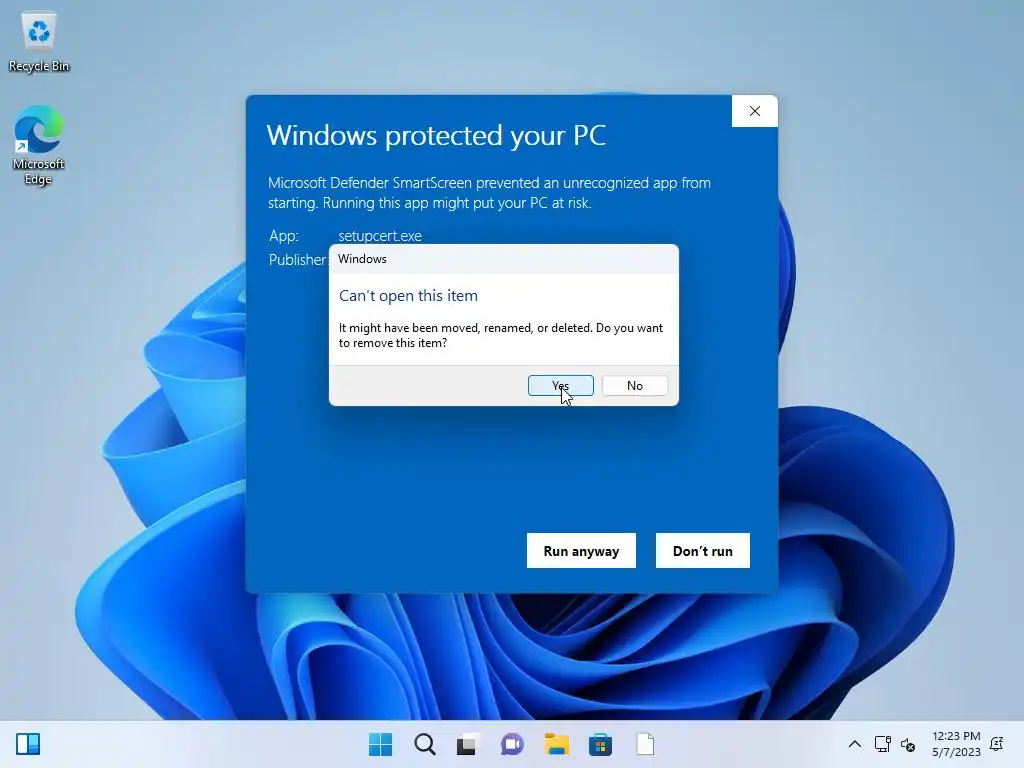Open the Microsoft Edge desktop shortcut
Viewport: 1024px width, 768px height.
(x=38, y=145)
